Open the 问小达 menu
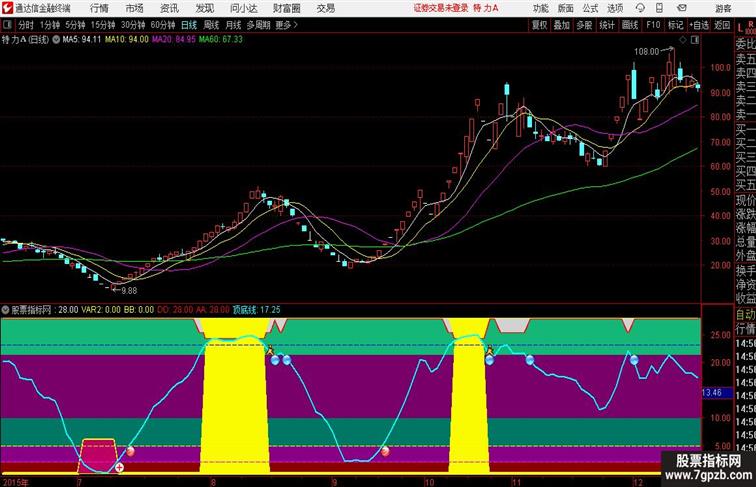The width and height of the screenshot is (756, 487). pos(243,8)
